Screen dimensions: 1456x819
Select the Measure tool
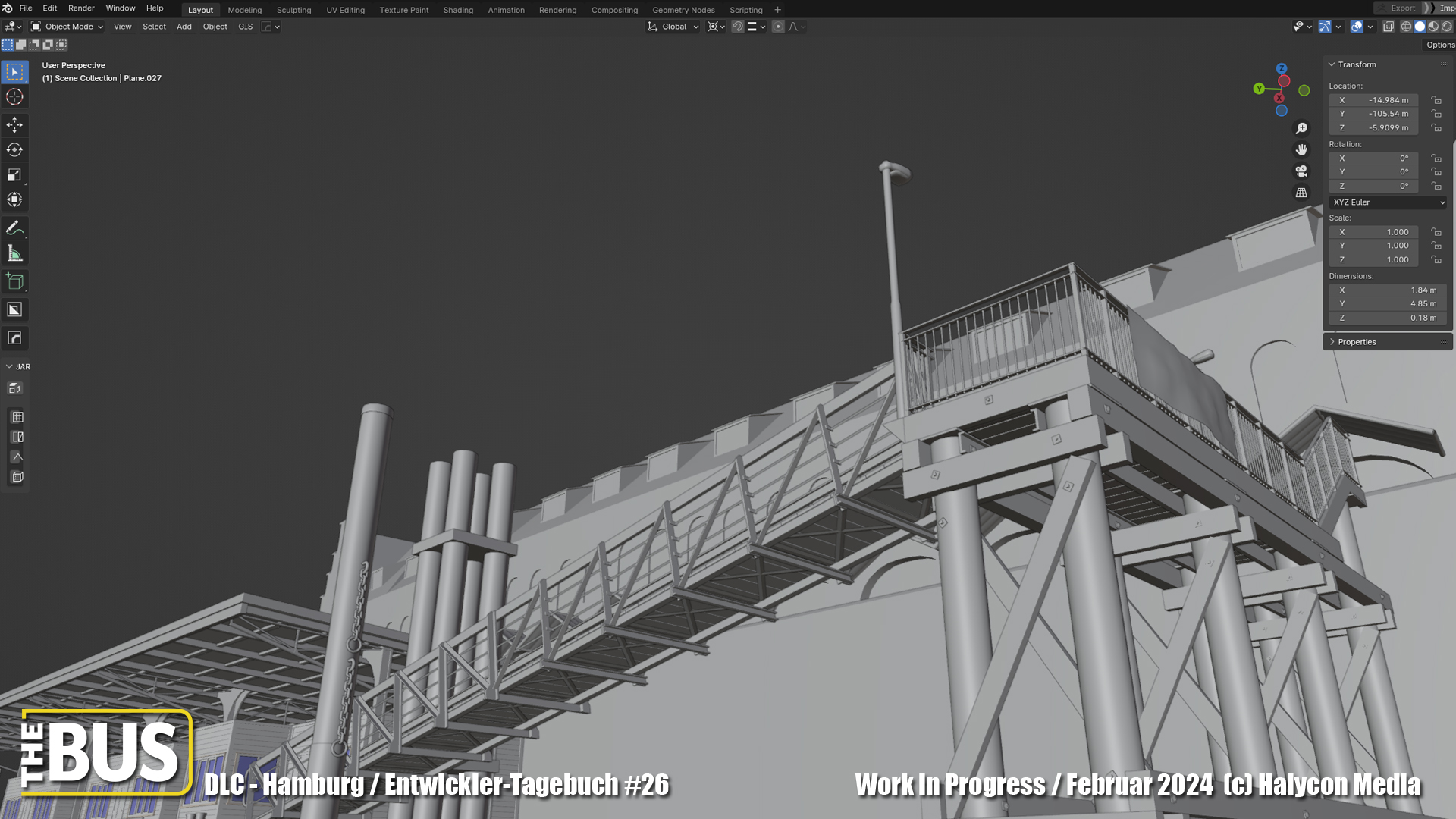14,253
